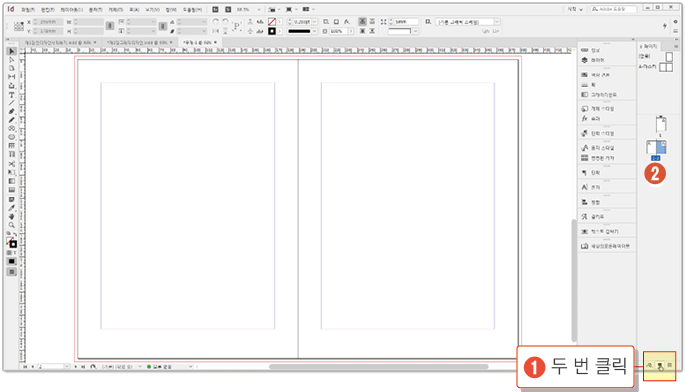
Task: Select the Gradient Swatch tool
Action: (12, 181)
